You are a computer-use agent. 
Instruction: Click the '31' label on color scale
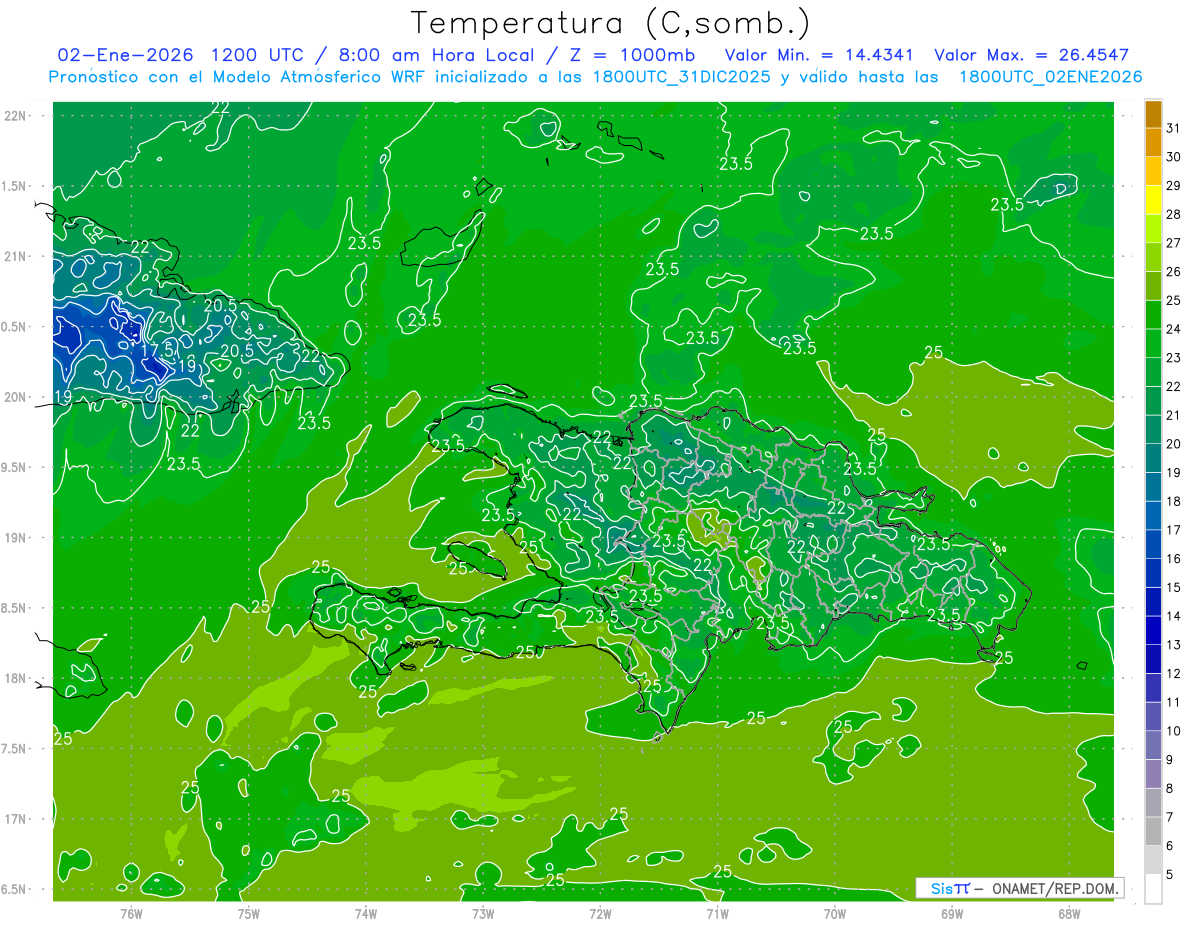click(1174, 128)
